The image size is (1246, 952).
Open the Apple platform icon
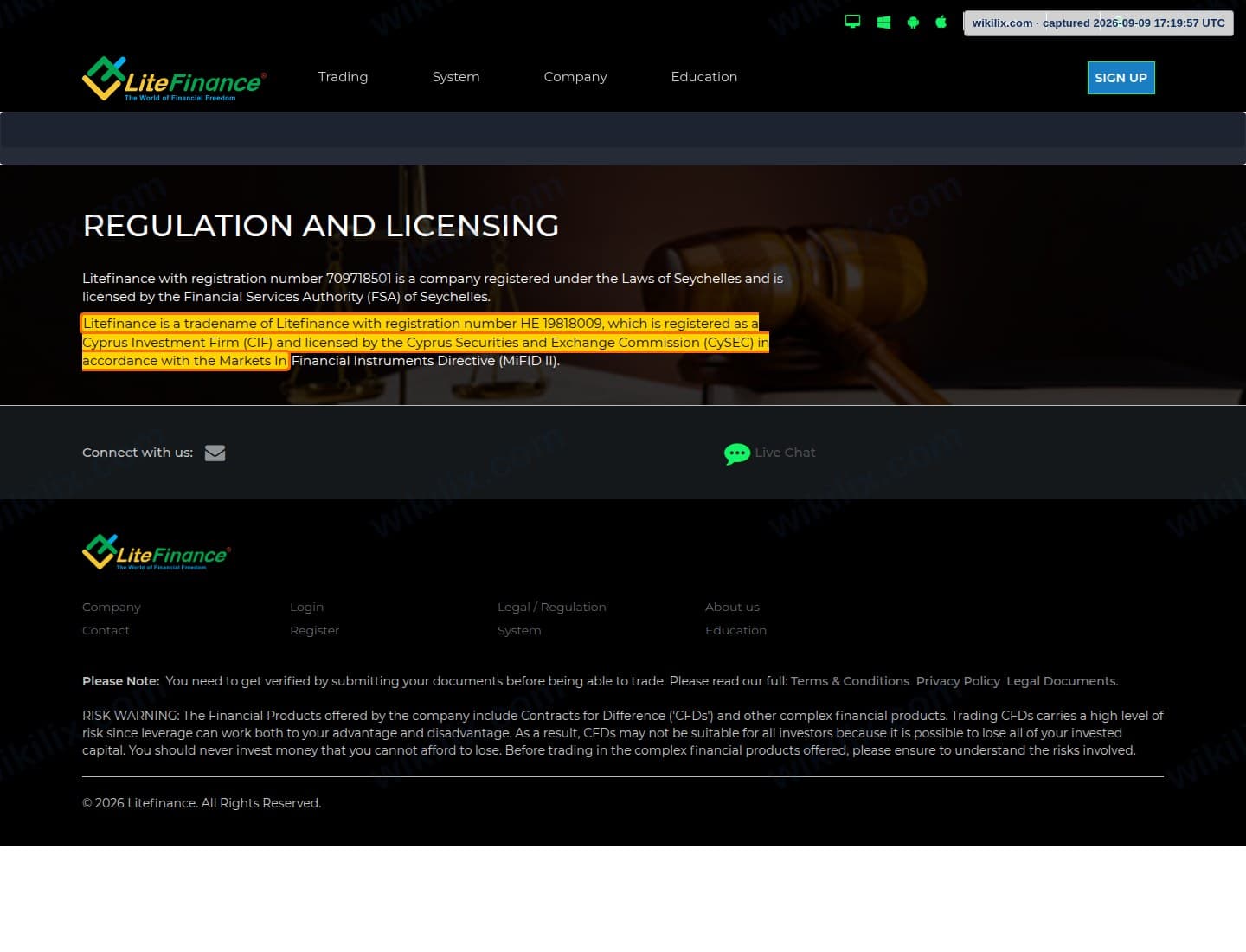[941, 22]
